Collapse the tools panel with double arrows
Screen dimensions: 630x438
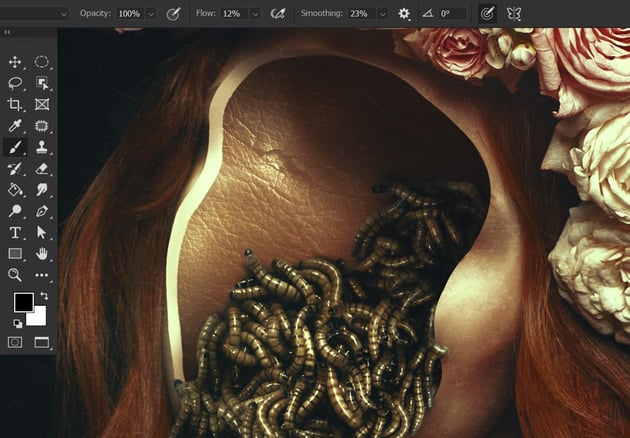coord(7,33)
